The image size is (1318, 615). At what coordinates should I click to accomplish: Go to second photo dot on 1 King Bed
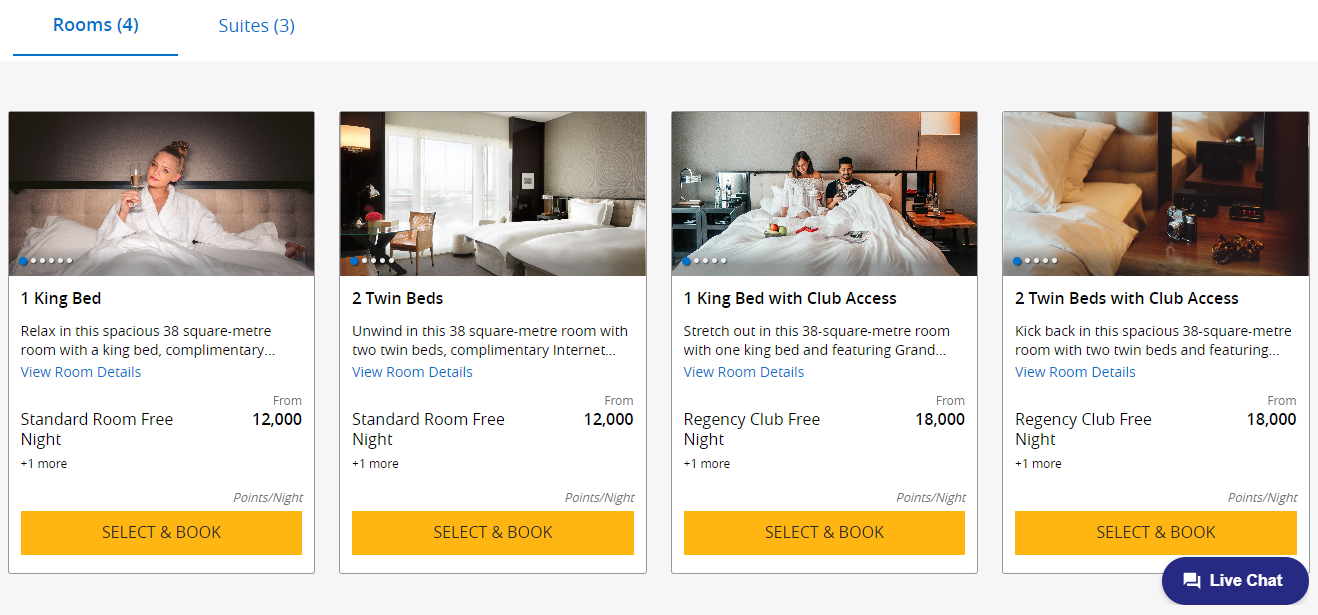(x=33, y=261)
